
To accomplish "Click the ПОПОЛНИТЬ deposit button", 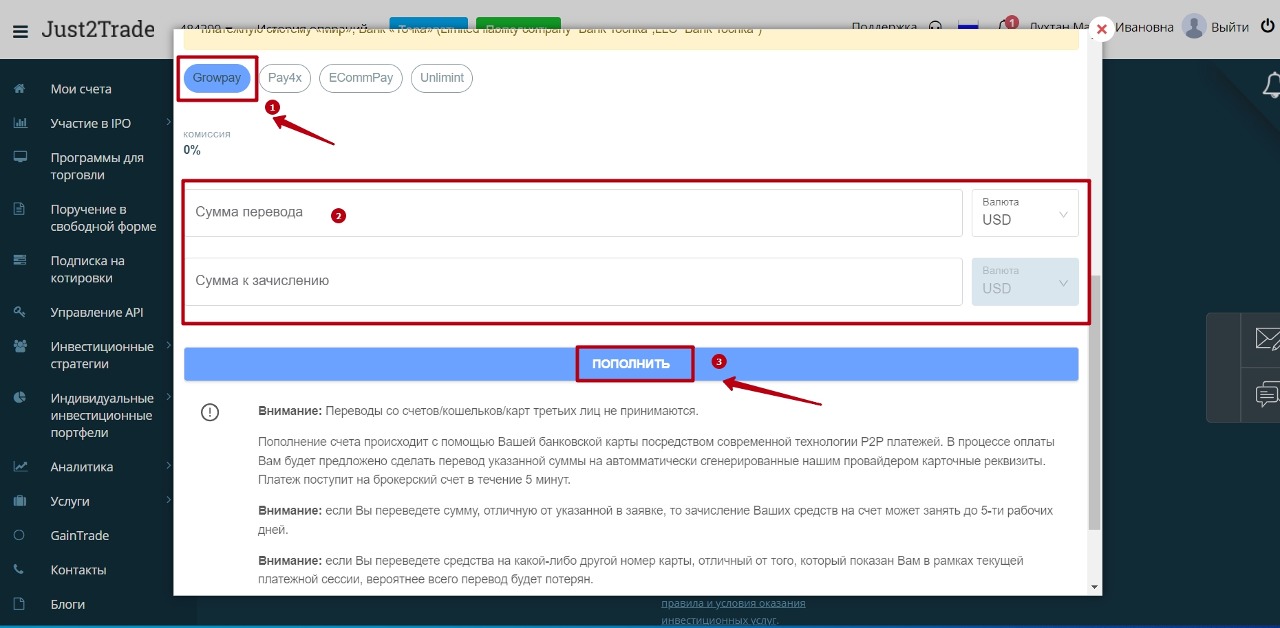I will [631, 364].
